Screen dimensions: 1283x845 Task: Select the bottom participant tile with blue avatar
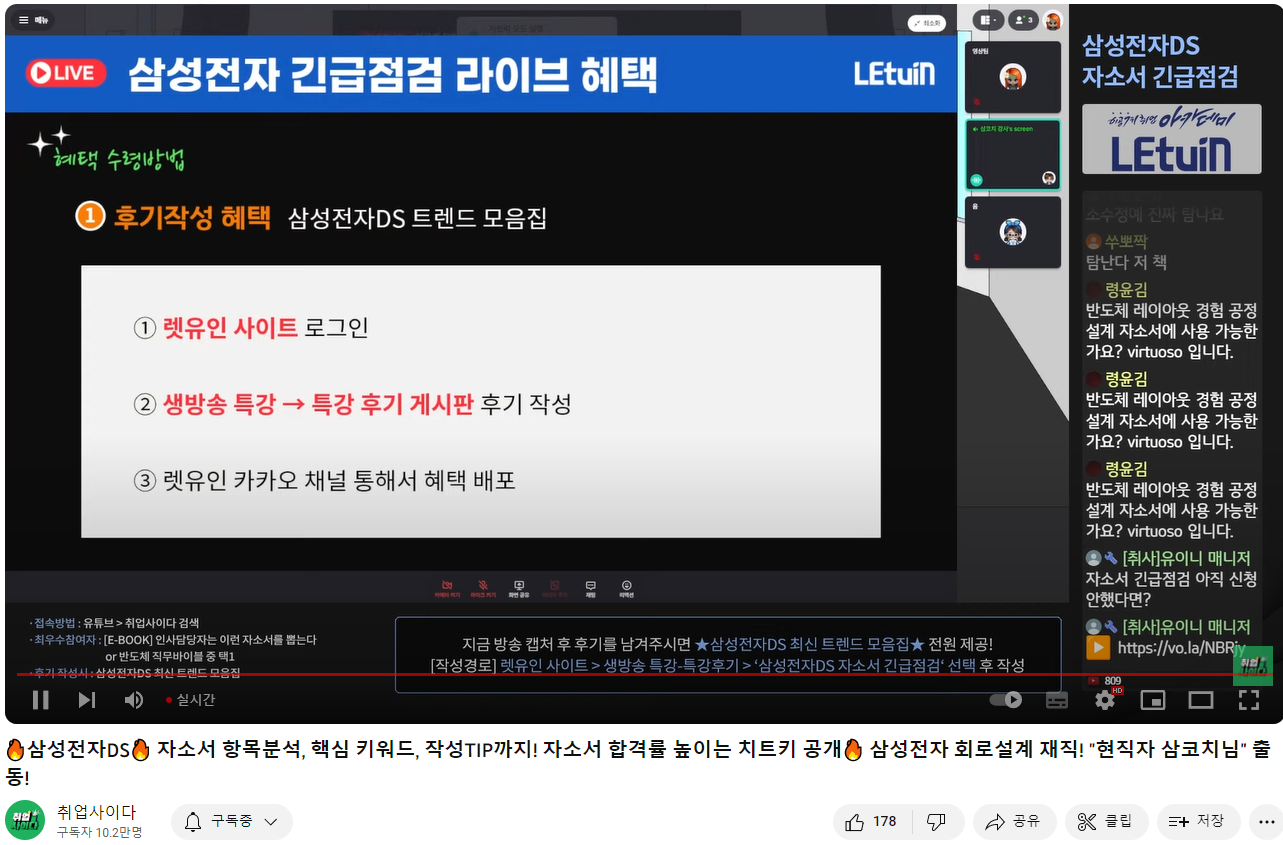(1012, 232)
